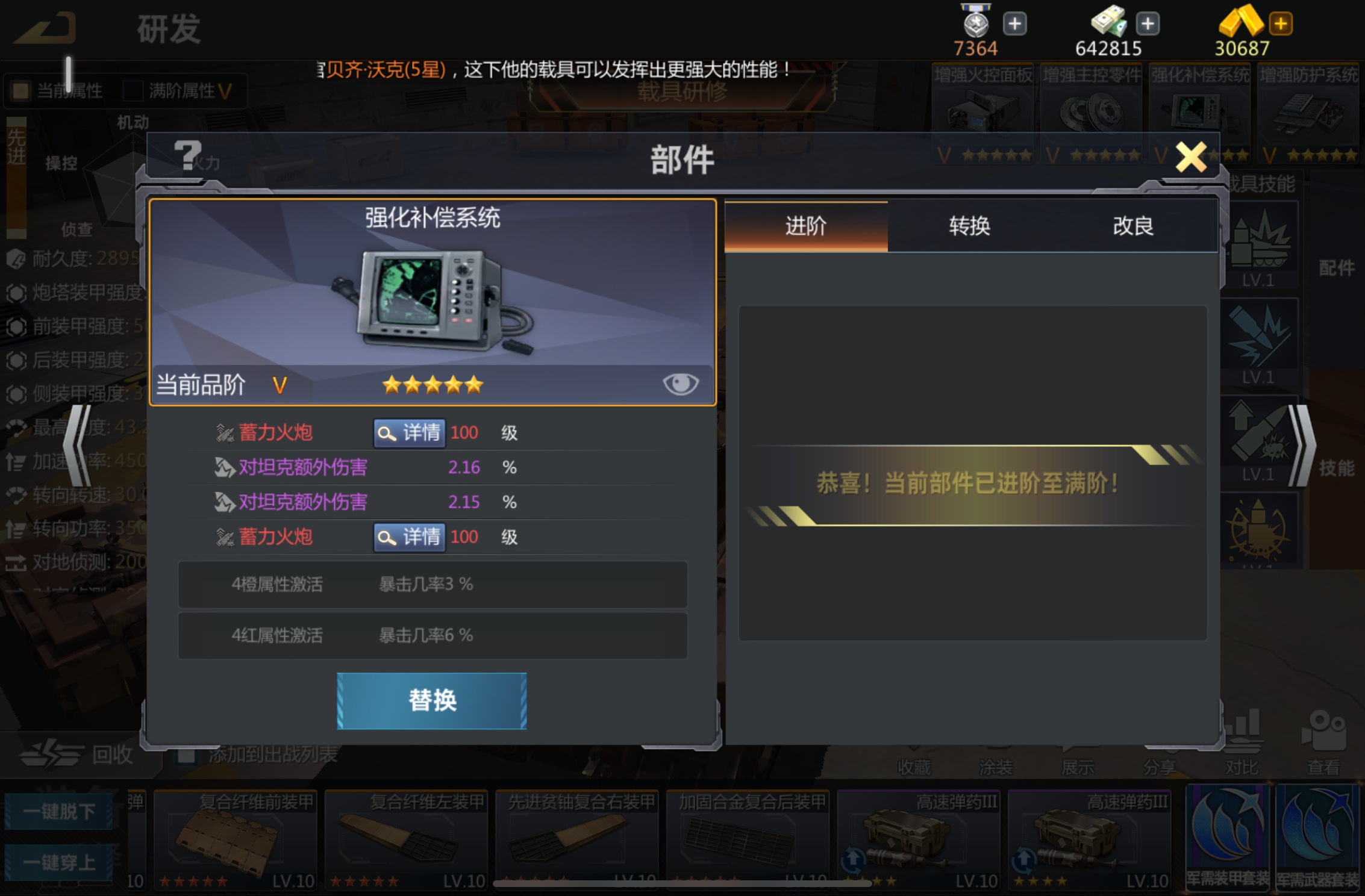The width and height of the screenshot is (1365, 896).
Task: Toggle the eye preview icon on part card
Action: (680, 384)
